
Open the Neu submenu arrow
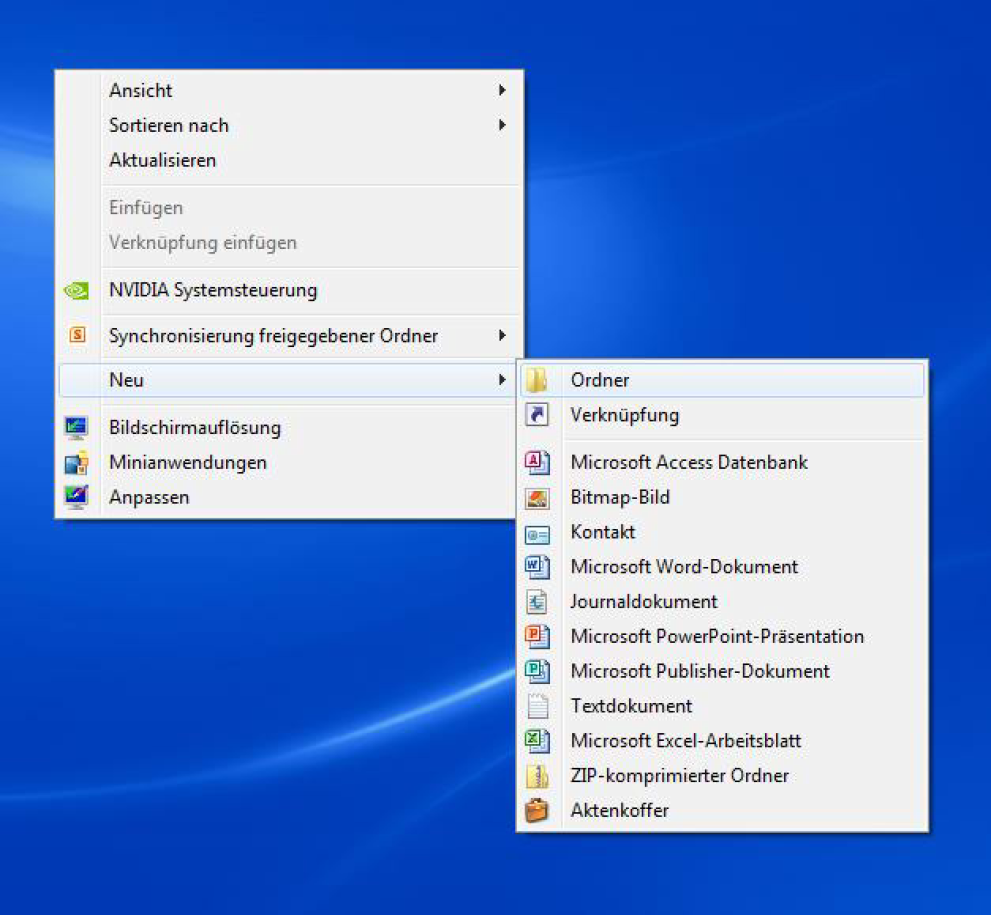tap(502, 380)
